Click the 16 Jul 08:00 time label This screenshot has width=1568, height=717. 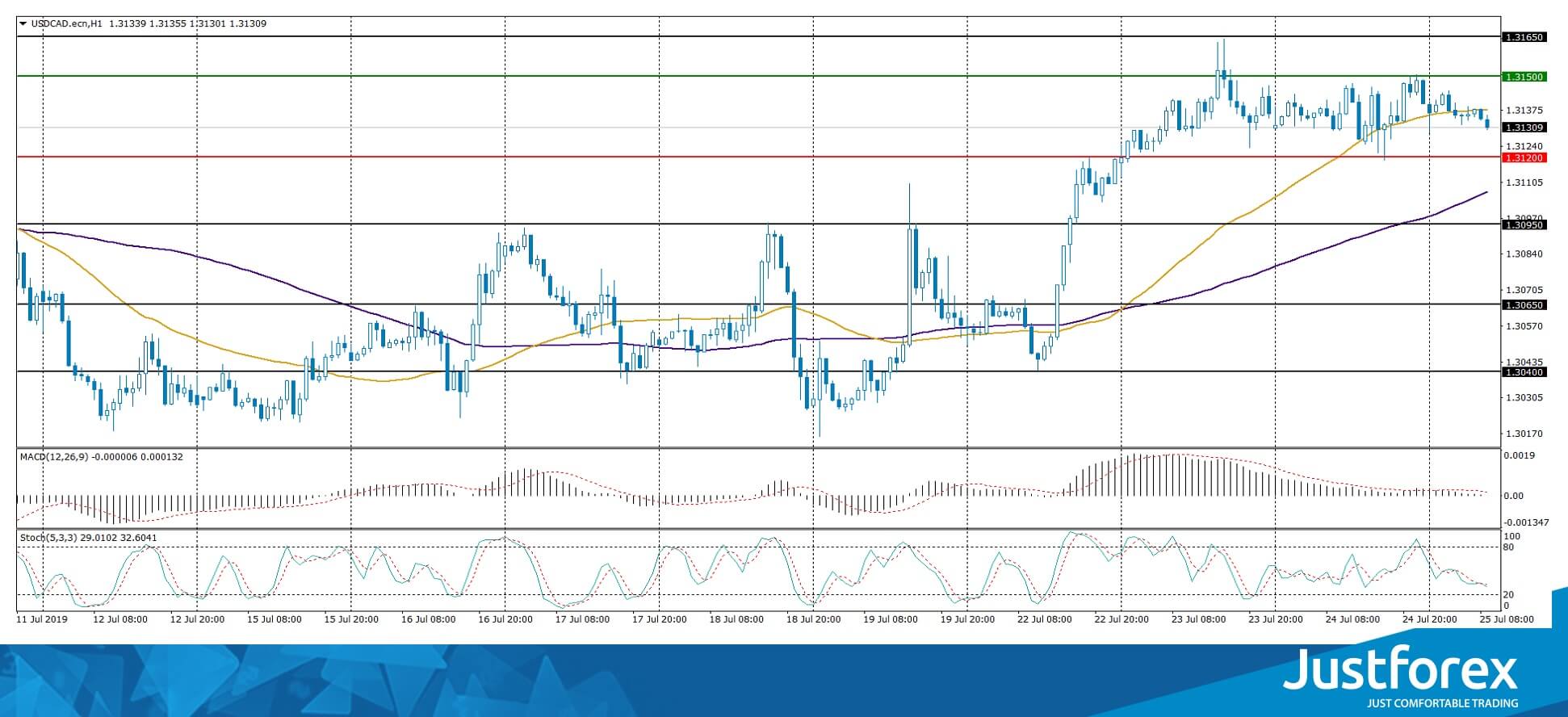tap(429, 619)
